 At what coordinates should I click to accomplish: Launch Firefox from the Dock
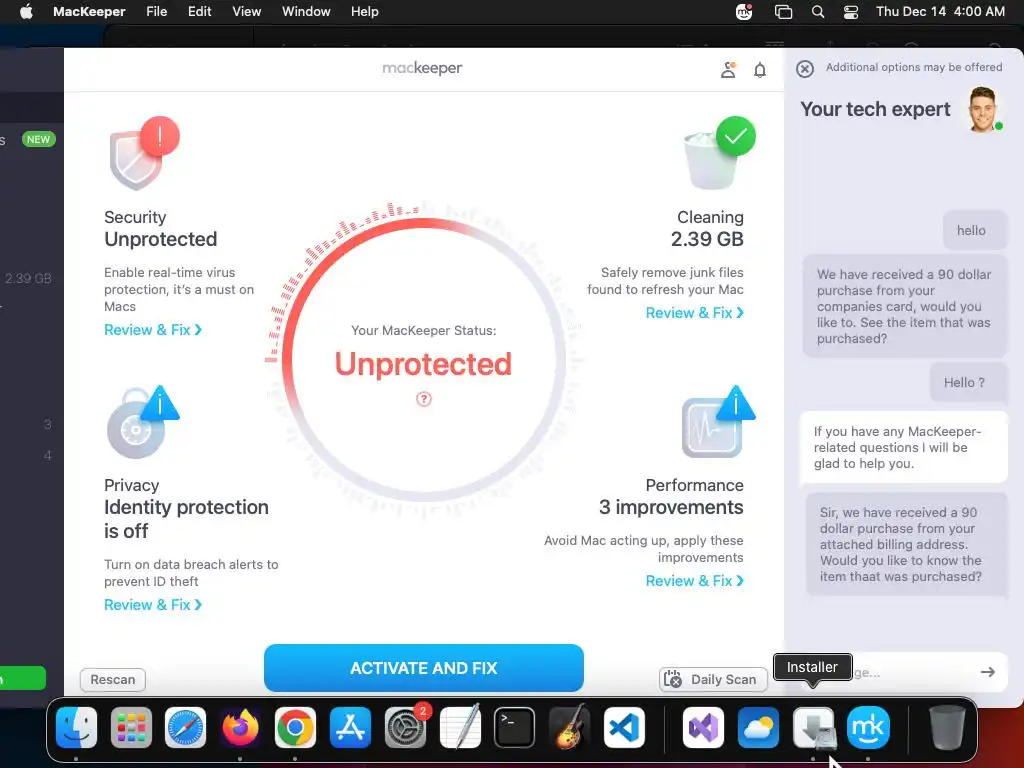(240, 727)
